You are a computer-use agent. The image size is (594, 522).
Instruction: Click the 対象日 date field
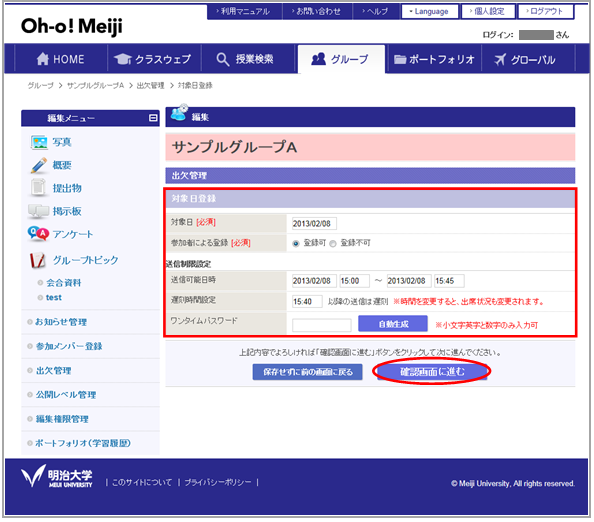pos(314,223)
